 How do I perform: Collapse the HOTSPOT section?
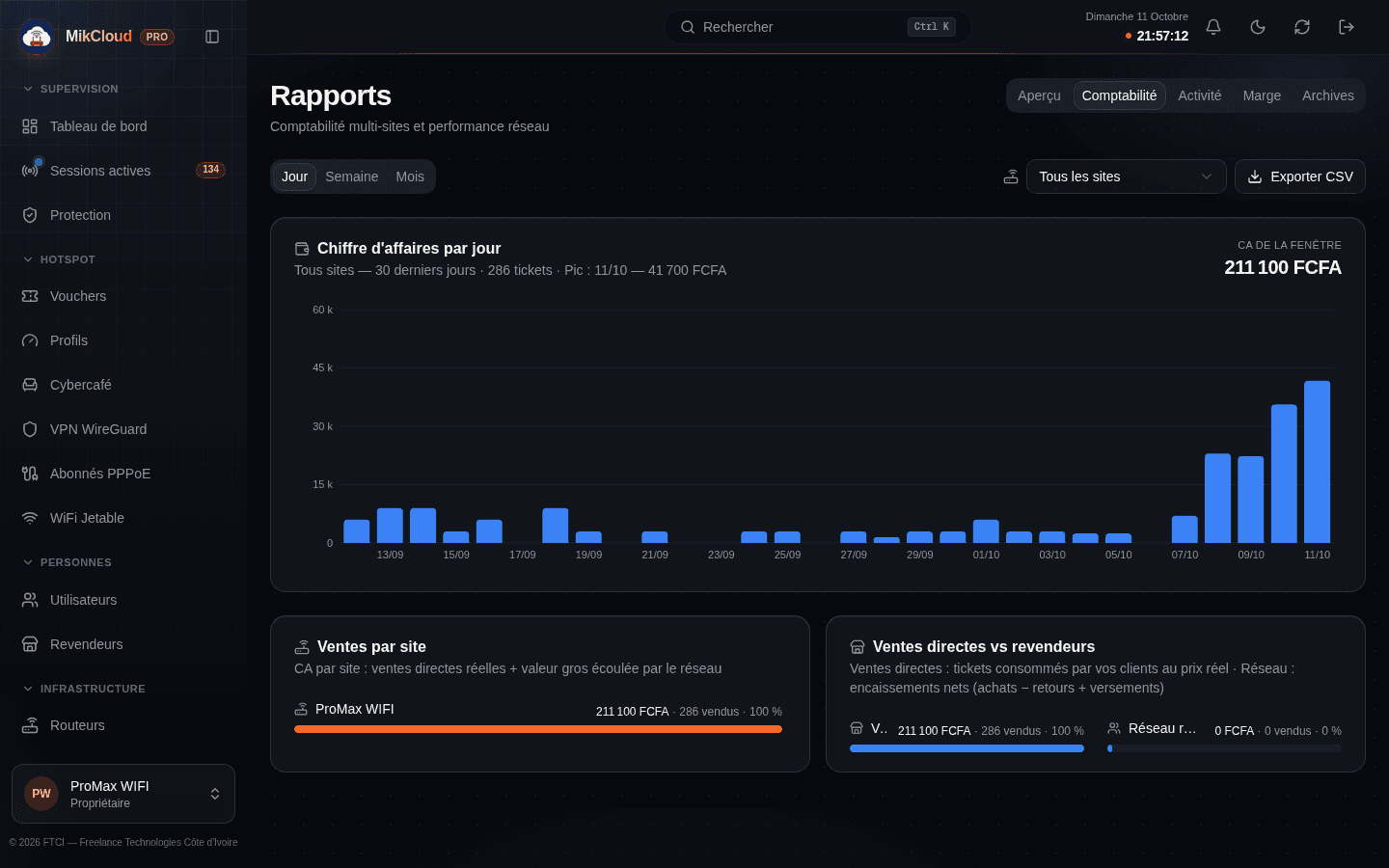tap(58, 259)
